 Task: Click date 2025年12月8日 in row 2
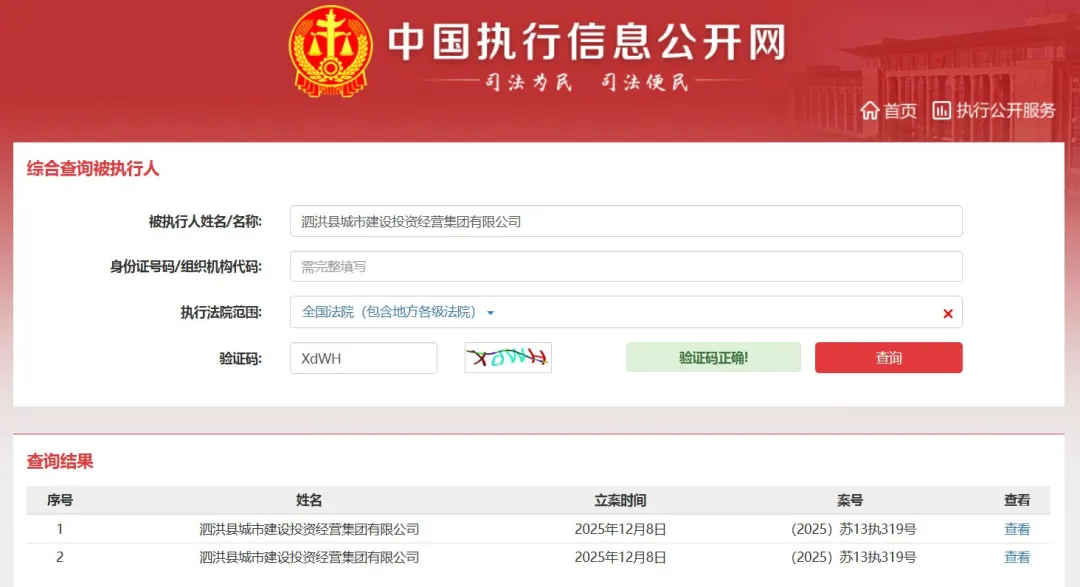[x=621, y=557]
